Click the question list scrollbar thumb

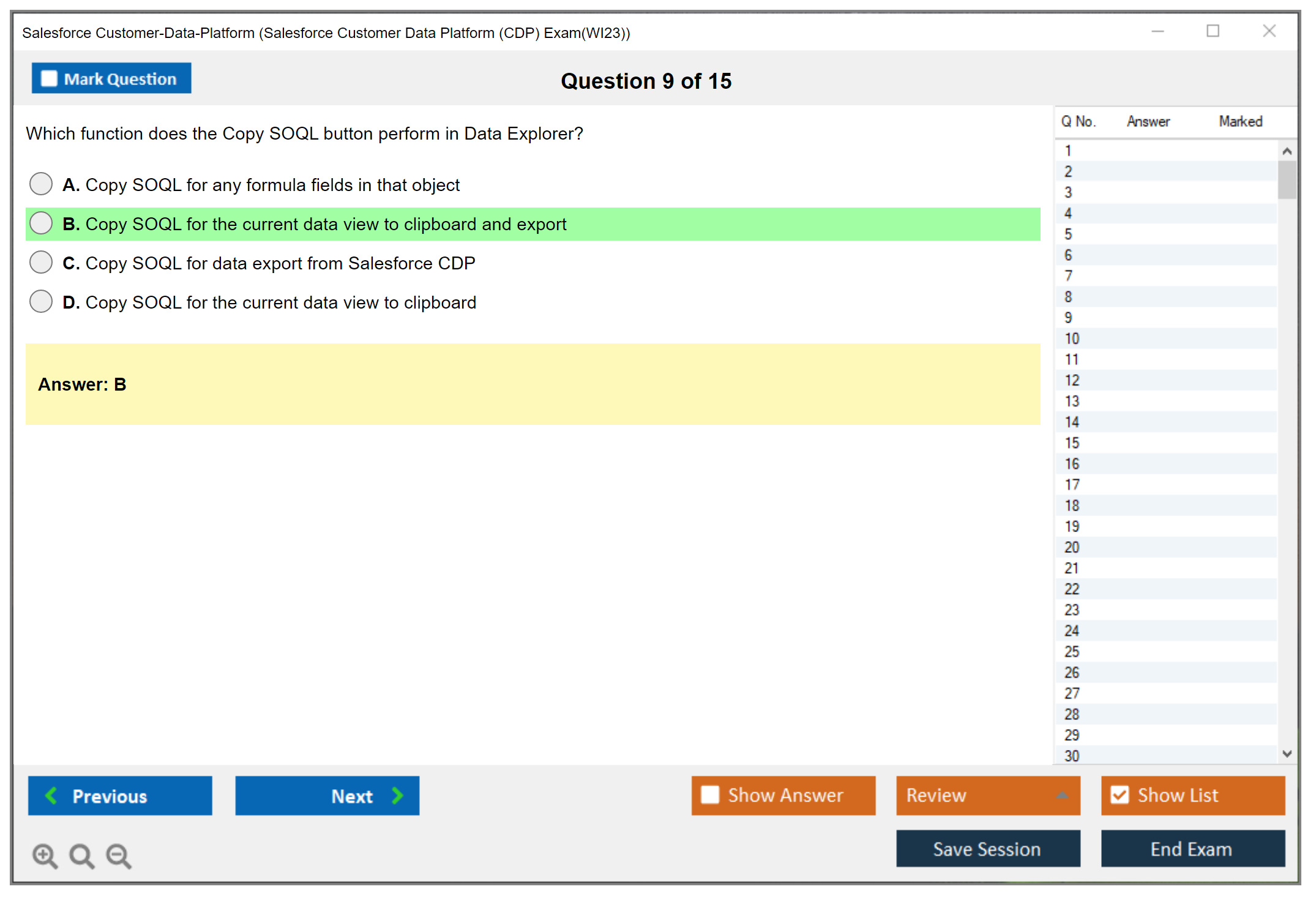click(1287, 180)
